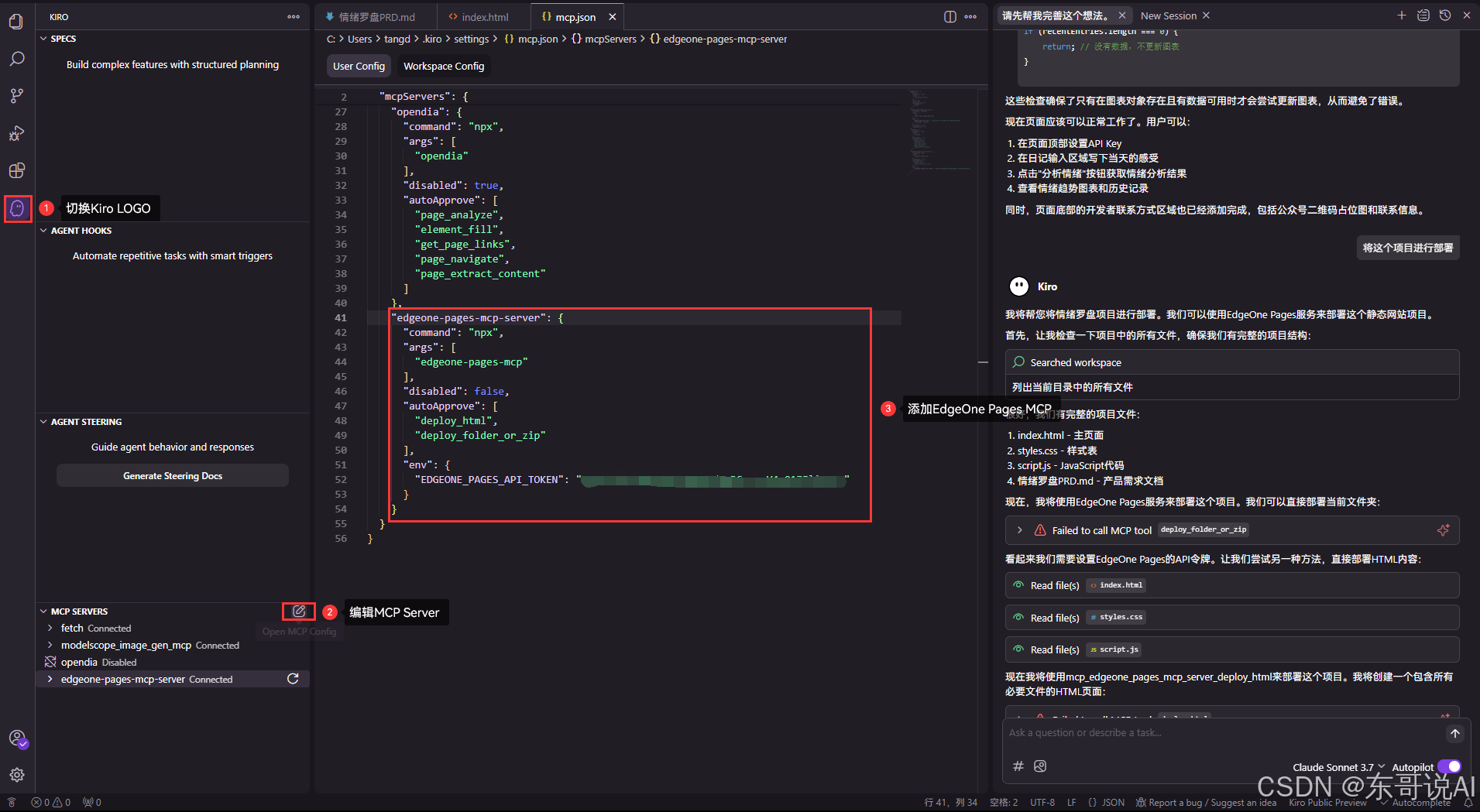Select the opendia Disabled server row
The image size is (1480, 812).
point(172,662)
